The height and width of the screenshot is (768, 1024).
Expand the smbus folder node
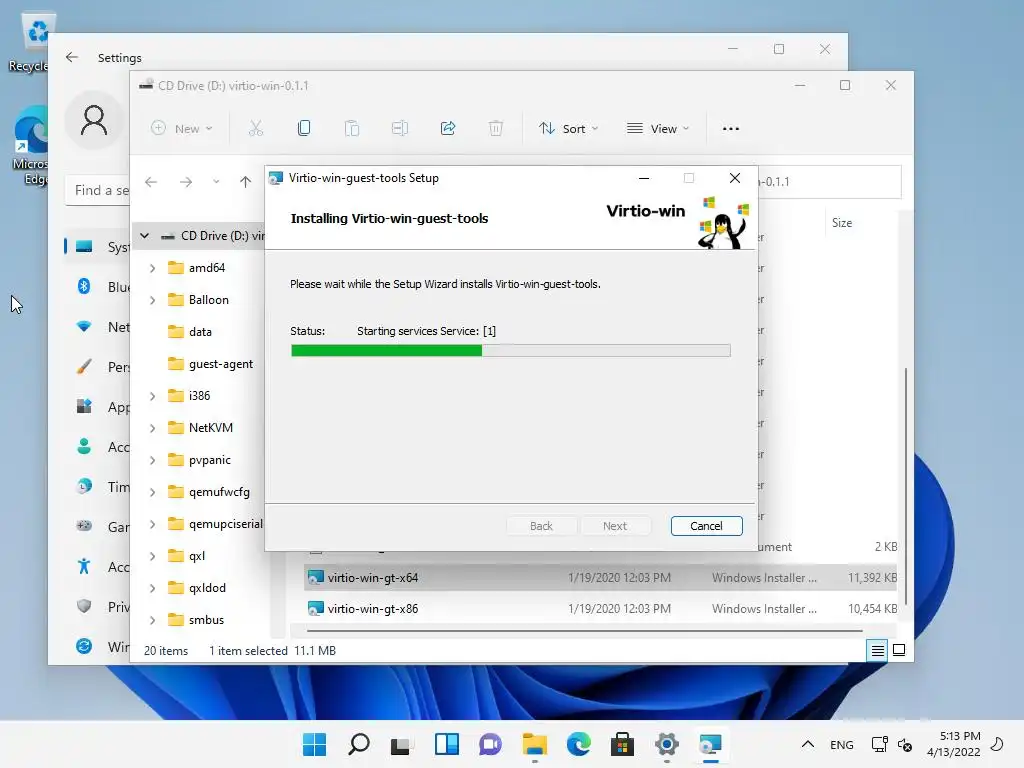click(152, 620)
